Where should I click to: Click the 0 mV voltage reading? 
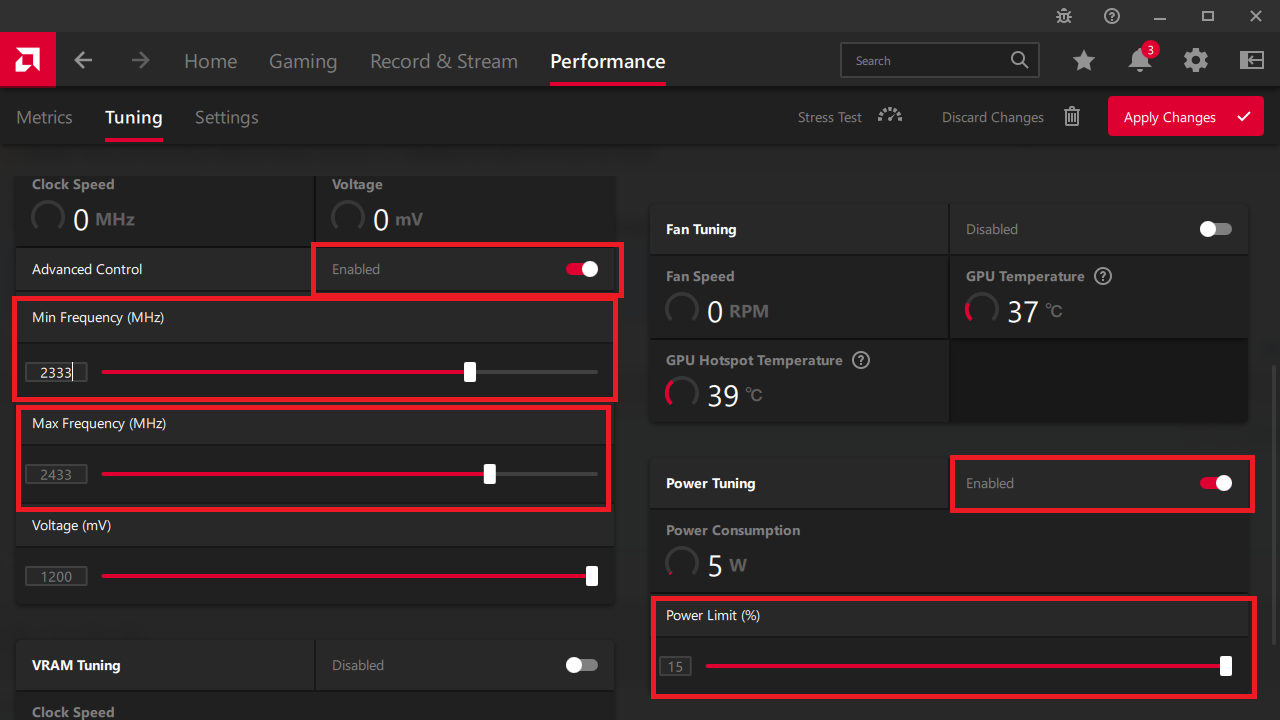tap(398, 219)
